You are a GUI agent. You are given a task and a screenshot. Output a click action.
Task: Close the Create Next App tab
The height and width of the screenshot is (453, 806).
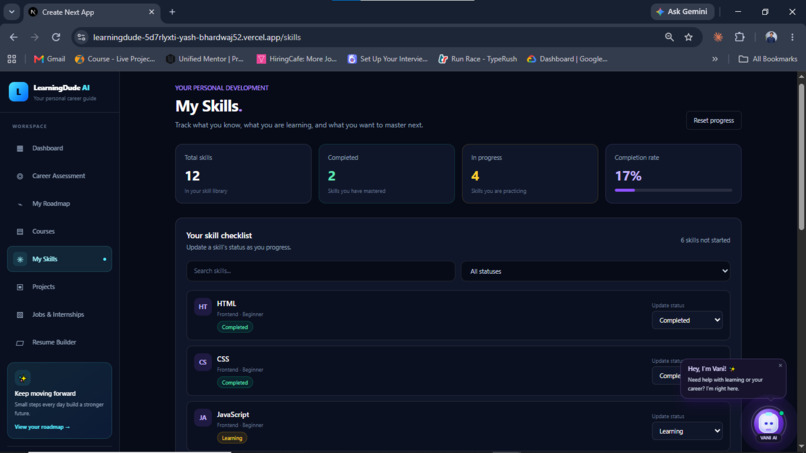tap(151, 12)
